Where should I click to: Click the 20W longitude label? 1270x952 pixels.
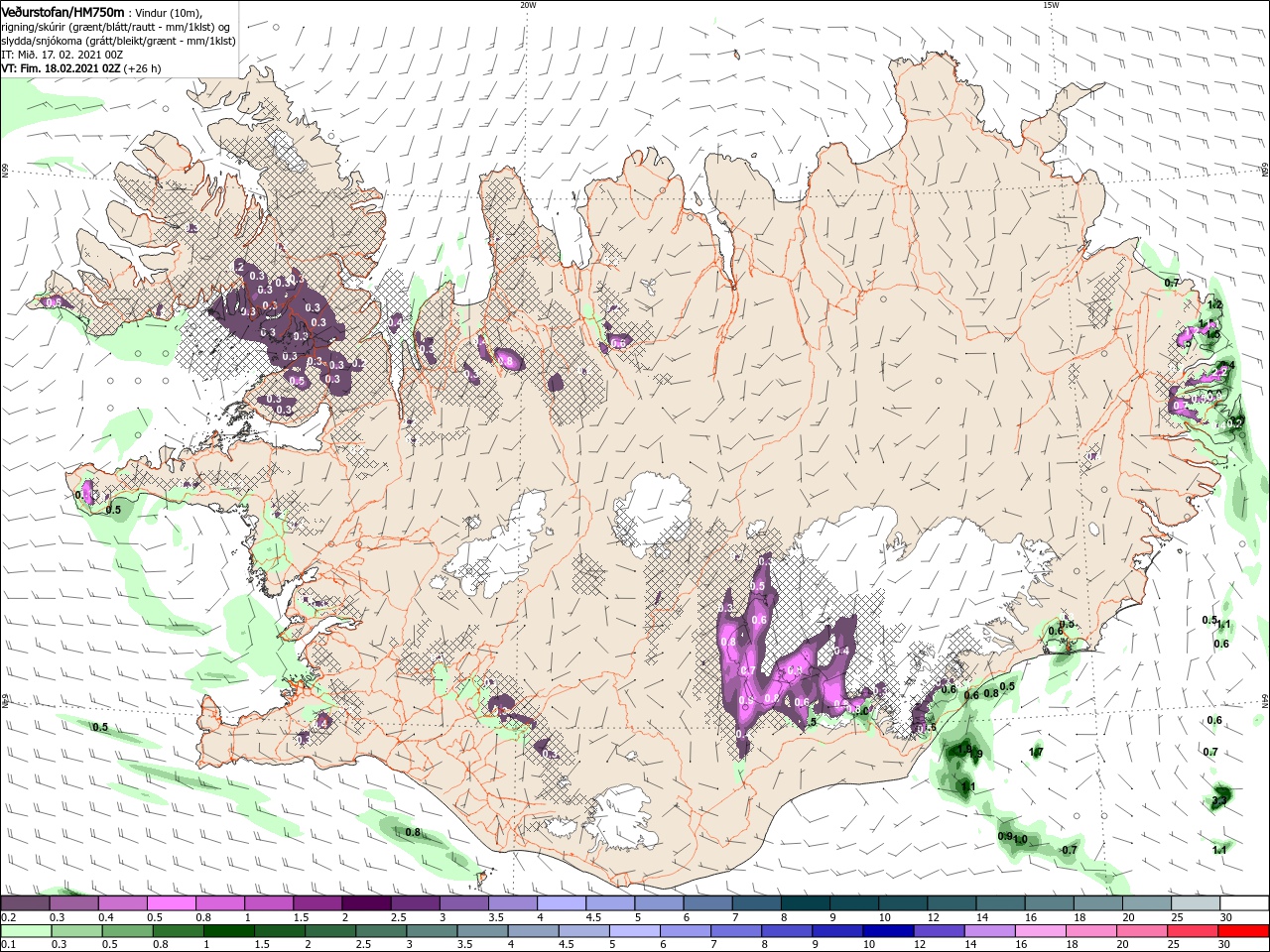coord(528,5)
